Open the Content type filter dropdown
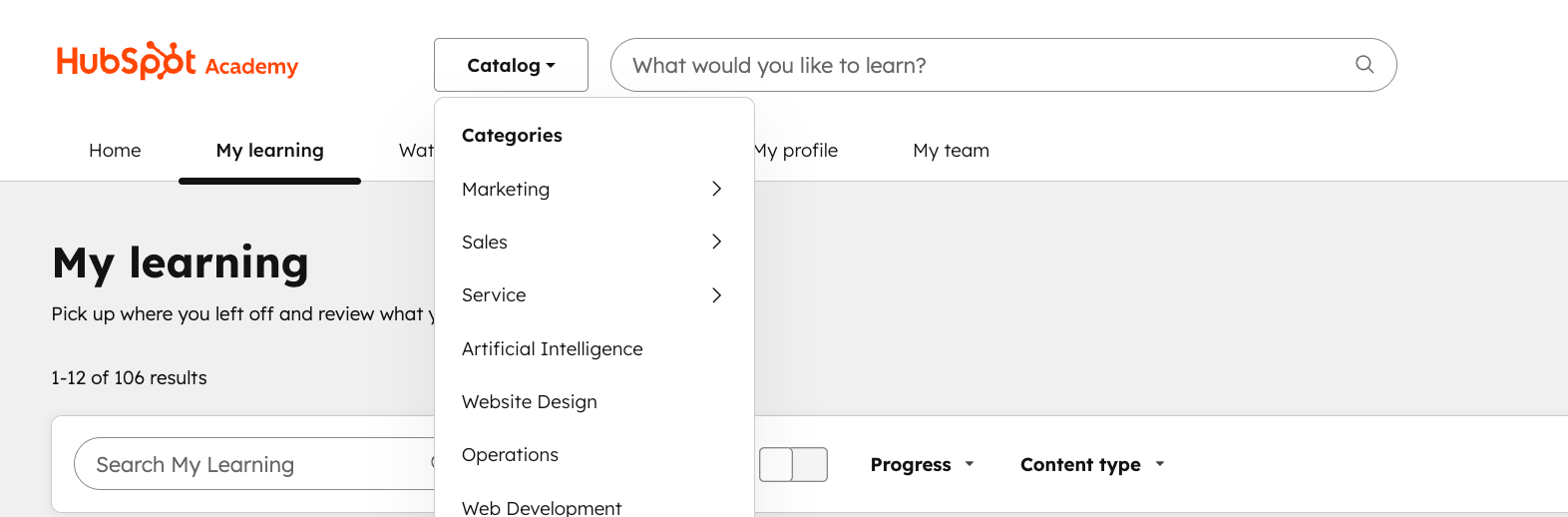 click(x=1092, y=464)
